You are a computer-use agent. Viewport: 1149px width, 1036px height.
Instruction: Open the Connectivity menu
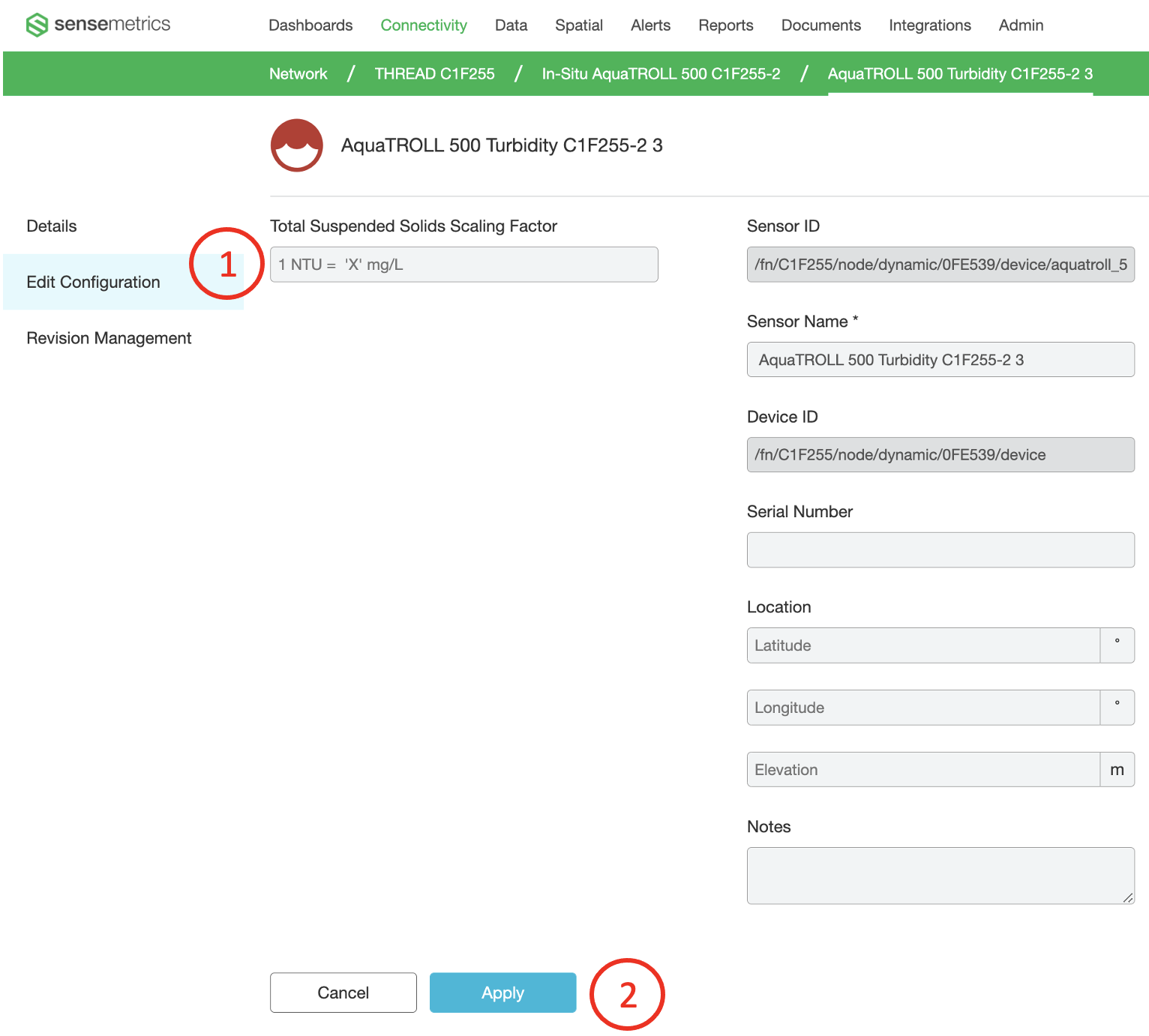pyautogui.click(x=424, y=25)
